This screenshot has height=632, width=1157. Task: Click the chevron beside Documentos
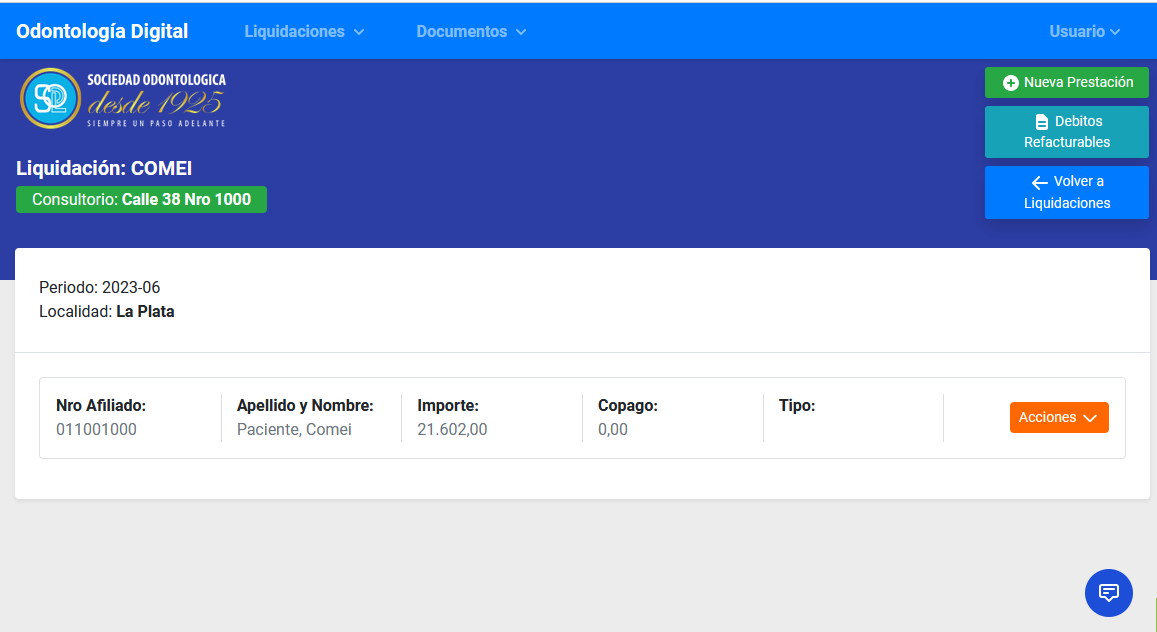click(521, 32)
